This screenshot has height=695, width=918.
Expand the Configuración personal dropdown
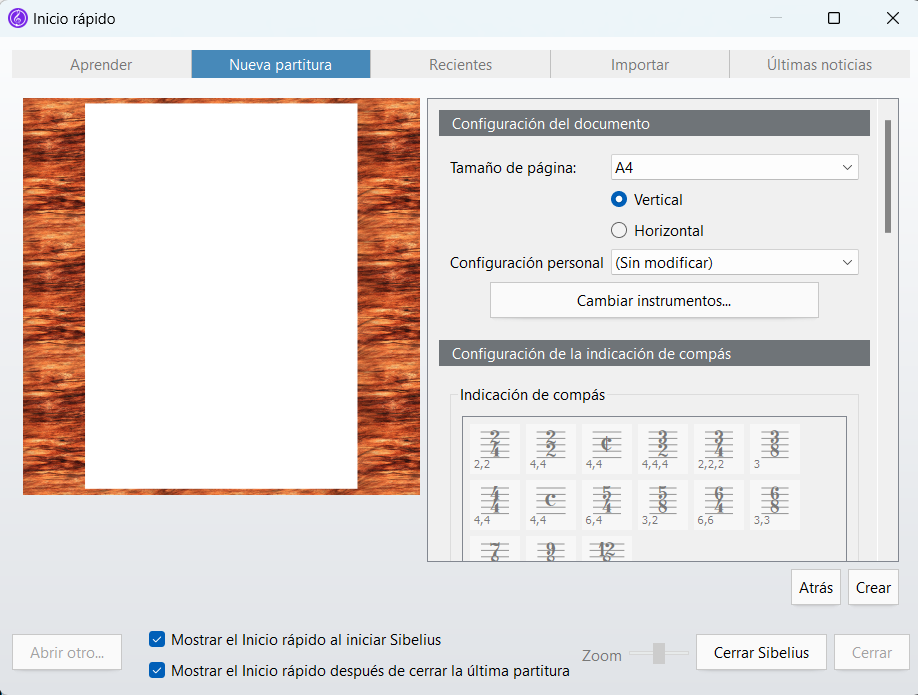pos(734,262)
